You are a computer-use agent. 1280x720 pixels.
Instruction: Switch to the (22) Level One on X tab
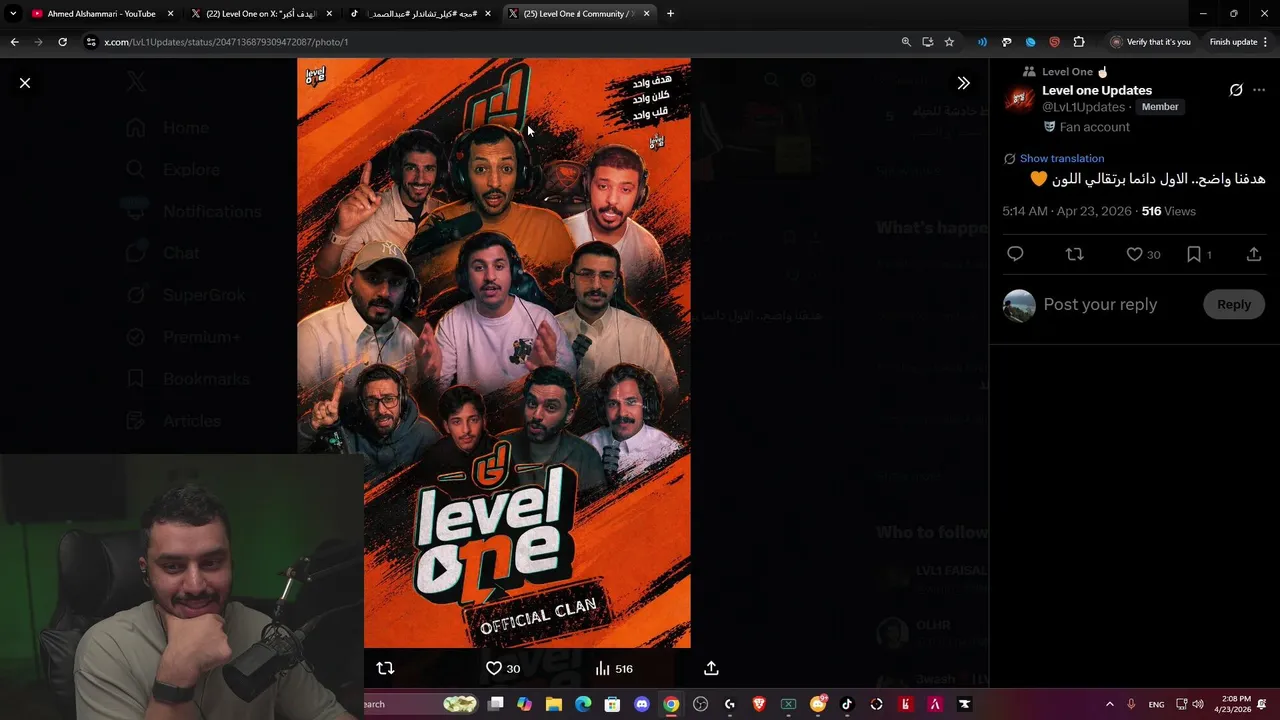pyautogui.click(x=261, y=14)
